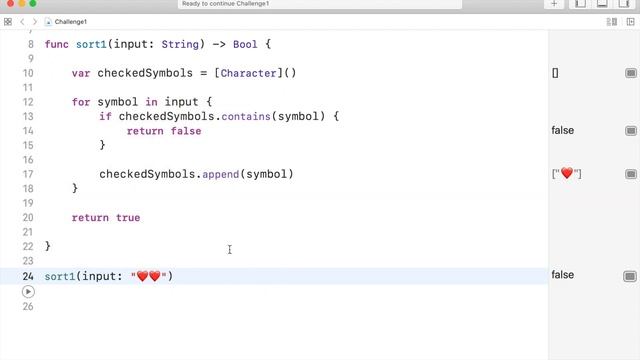The width and height of the screenshot is (640, 360).
Task: Add an editor on the right
Action: point(630,22)
